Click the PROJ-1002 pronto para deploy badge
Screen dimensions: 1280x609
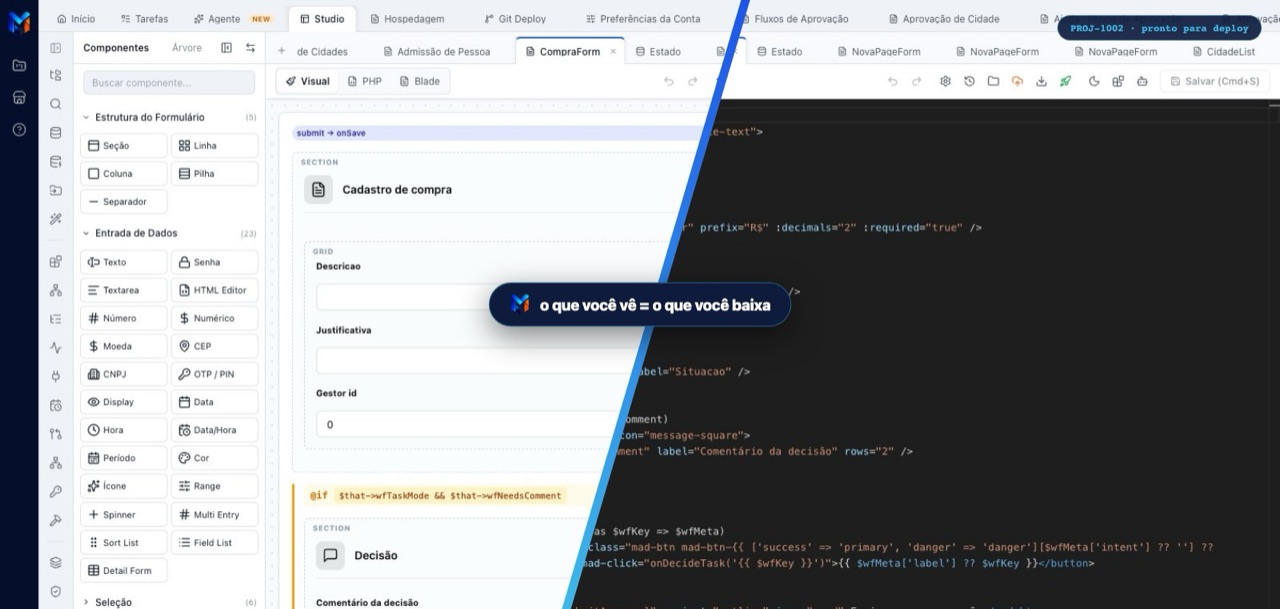(x=1158, y=28)
